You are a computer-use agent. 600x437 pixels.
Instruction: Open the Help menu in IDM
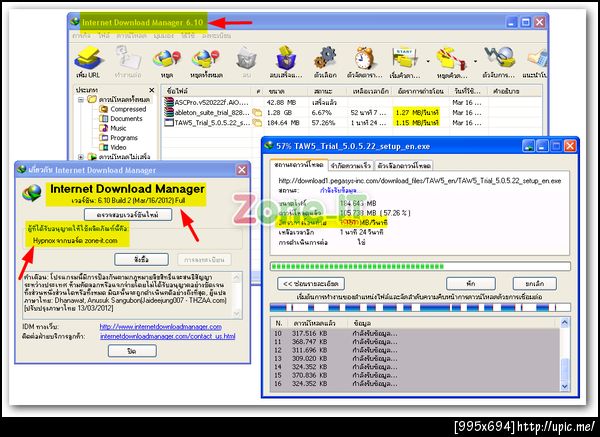pos(188,36)
